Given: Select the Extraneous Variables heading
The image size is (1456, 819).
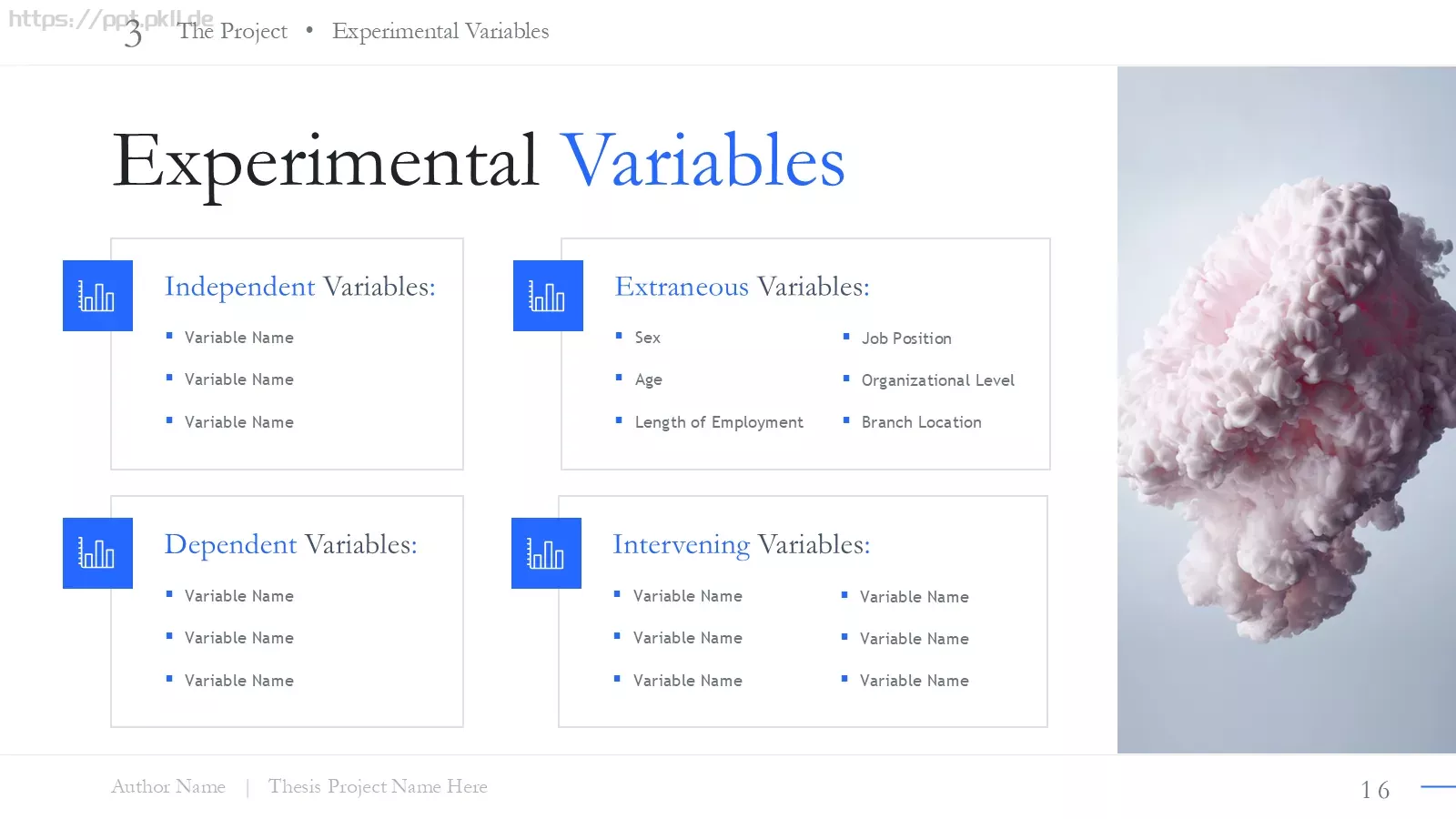Looking at the screenshot, I should pyautogui.click(x=743, y=287).
